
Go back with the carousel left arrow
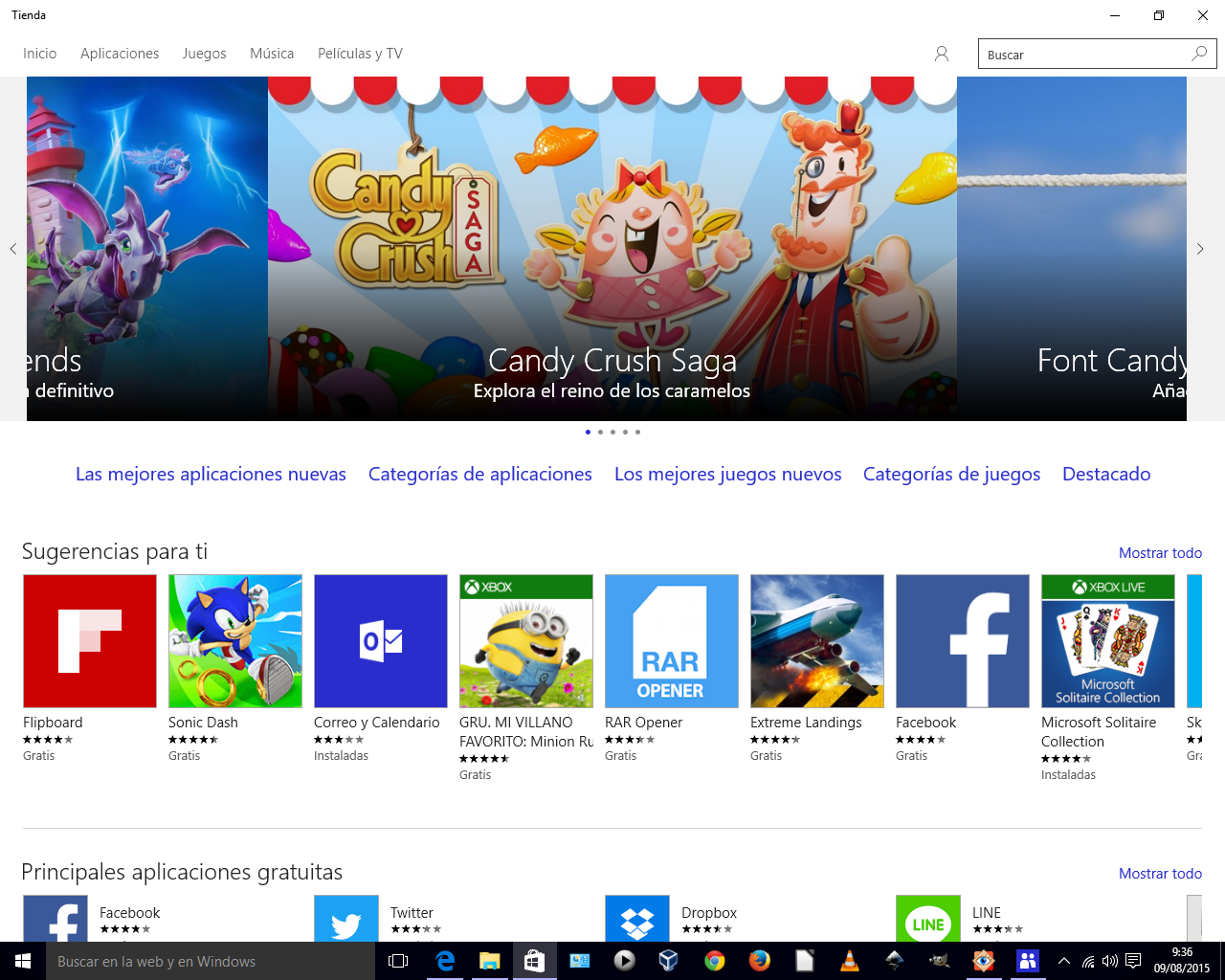[x=13, y=249]
